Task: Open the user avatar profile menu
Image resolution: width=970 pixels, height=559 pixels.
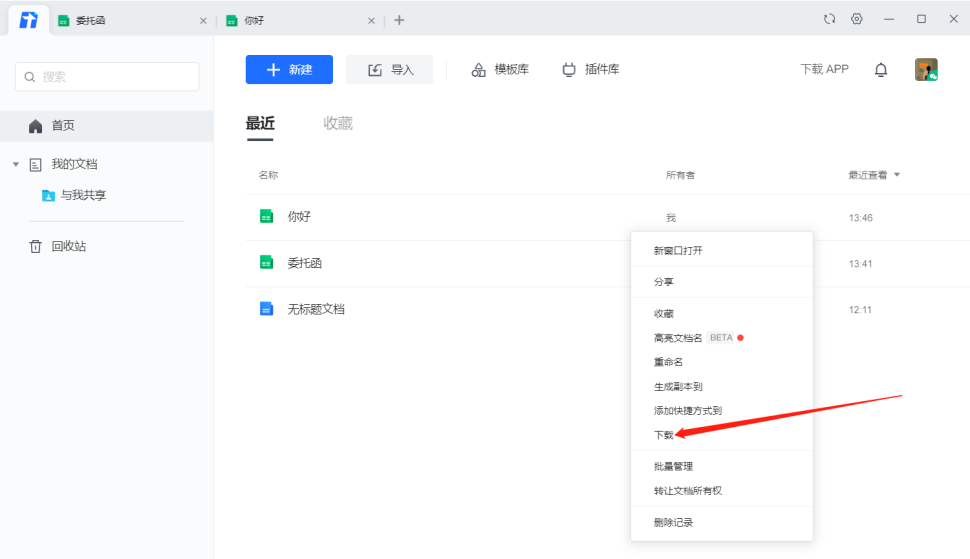Action: point(926,69)
